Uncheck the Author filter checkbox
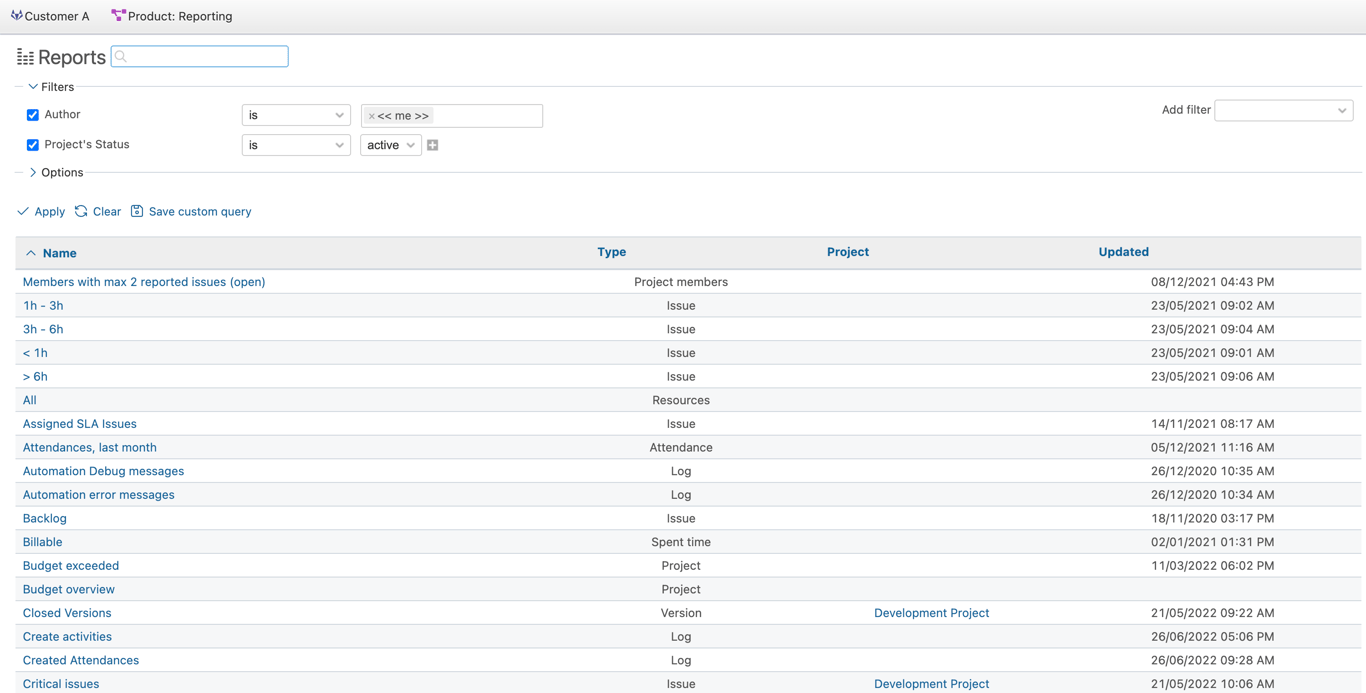This screenshot has height=693, width=1366. pos(32,114)
